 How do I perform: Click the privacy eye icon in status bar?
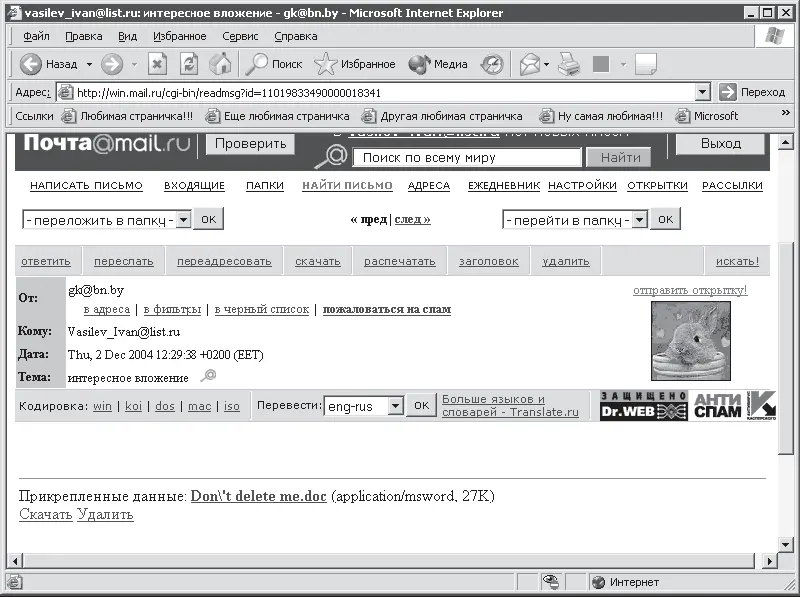tap(551, 582)
